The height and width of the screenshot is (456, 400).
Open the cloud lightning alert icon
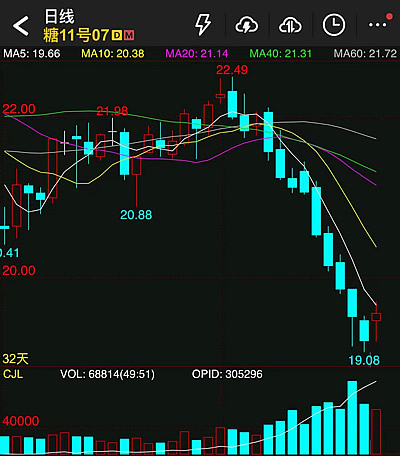(247, 25)
